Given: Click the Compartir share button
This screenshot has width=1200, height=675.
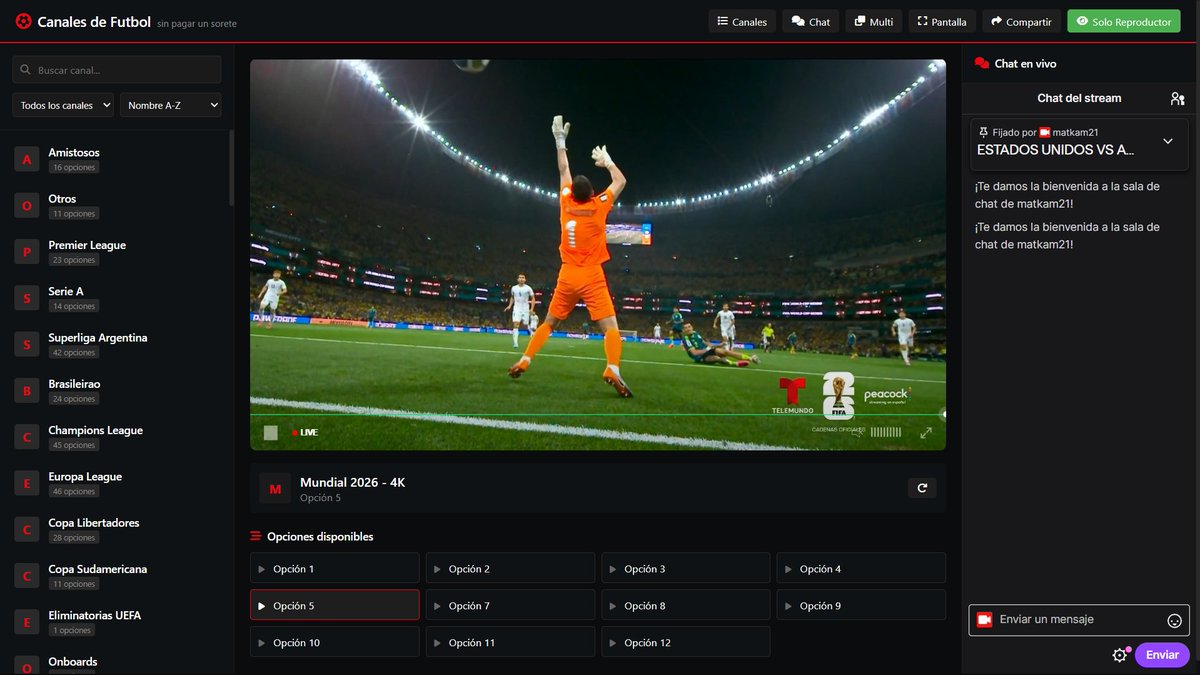Looking at the screenshot, I should (x=1021, y=21).
